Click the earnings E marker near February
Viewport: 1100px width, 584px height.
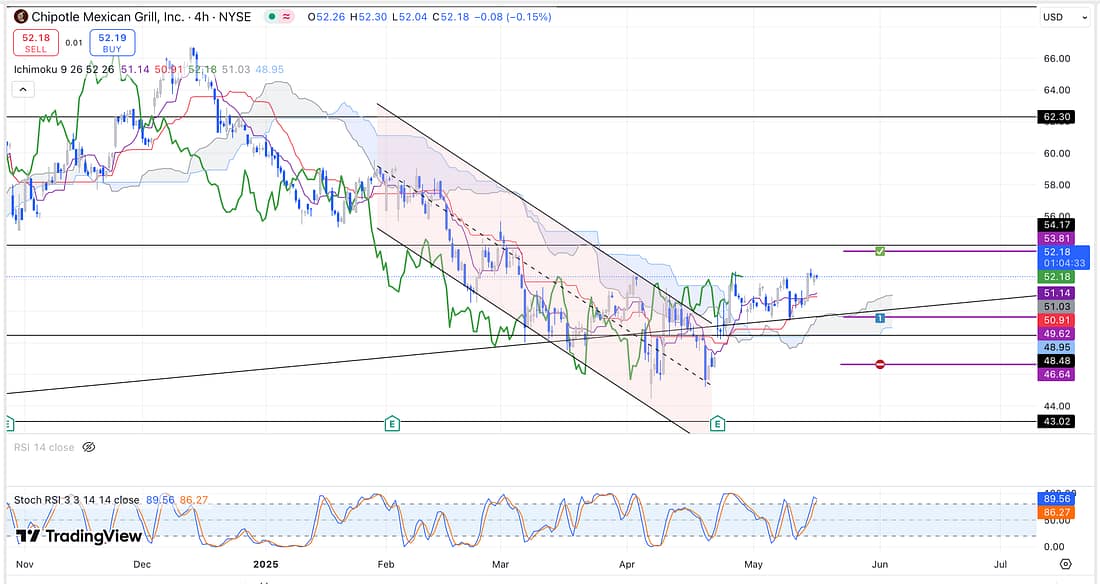point(392,425)
